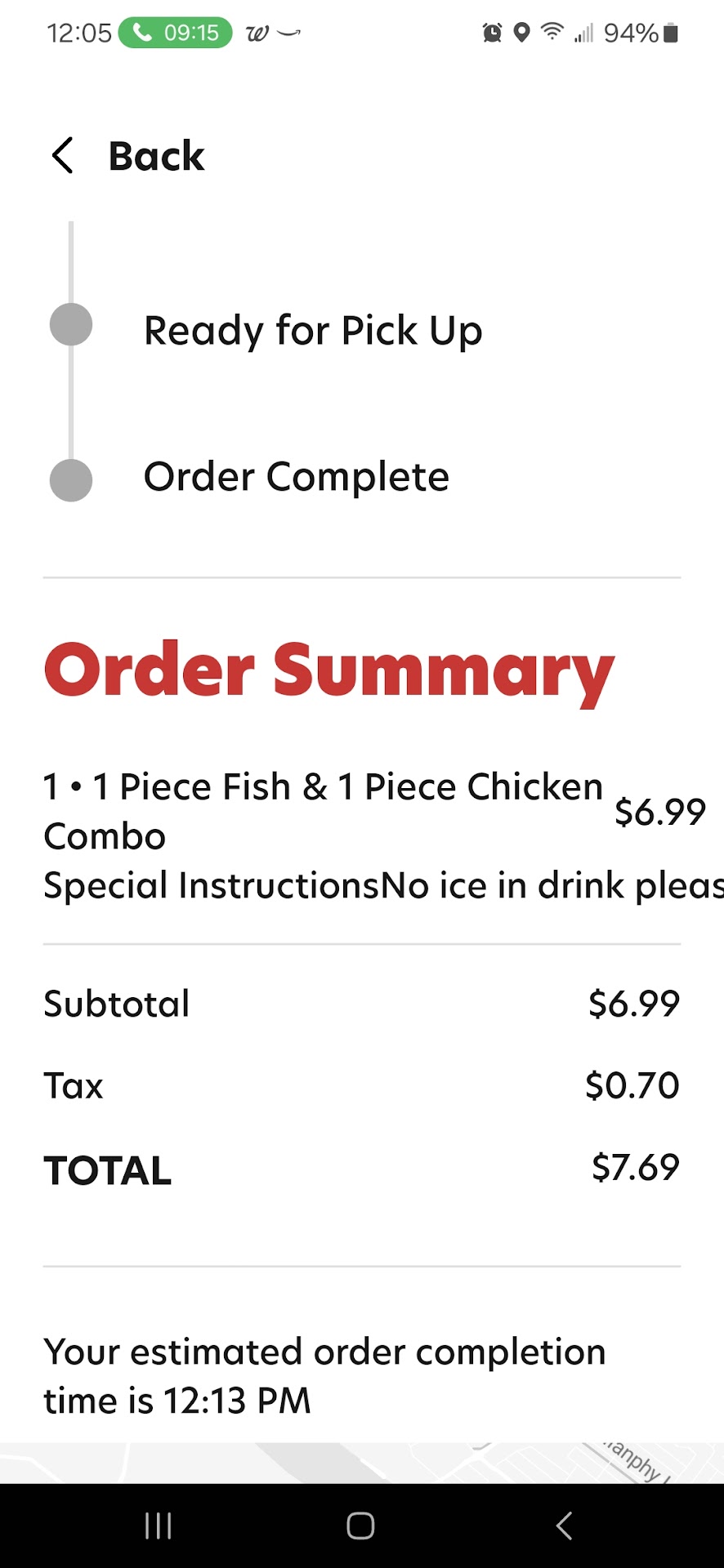Tap the Amazon notification icon
This screenshot has height=1568, width=724.
pyautogui.click(x=289, y=33)
